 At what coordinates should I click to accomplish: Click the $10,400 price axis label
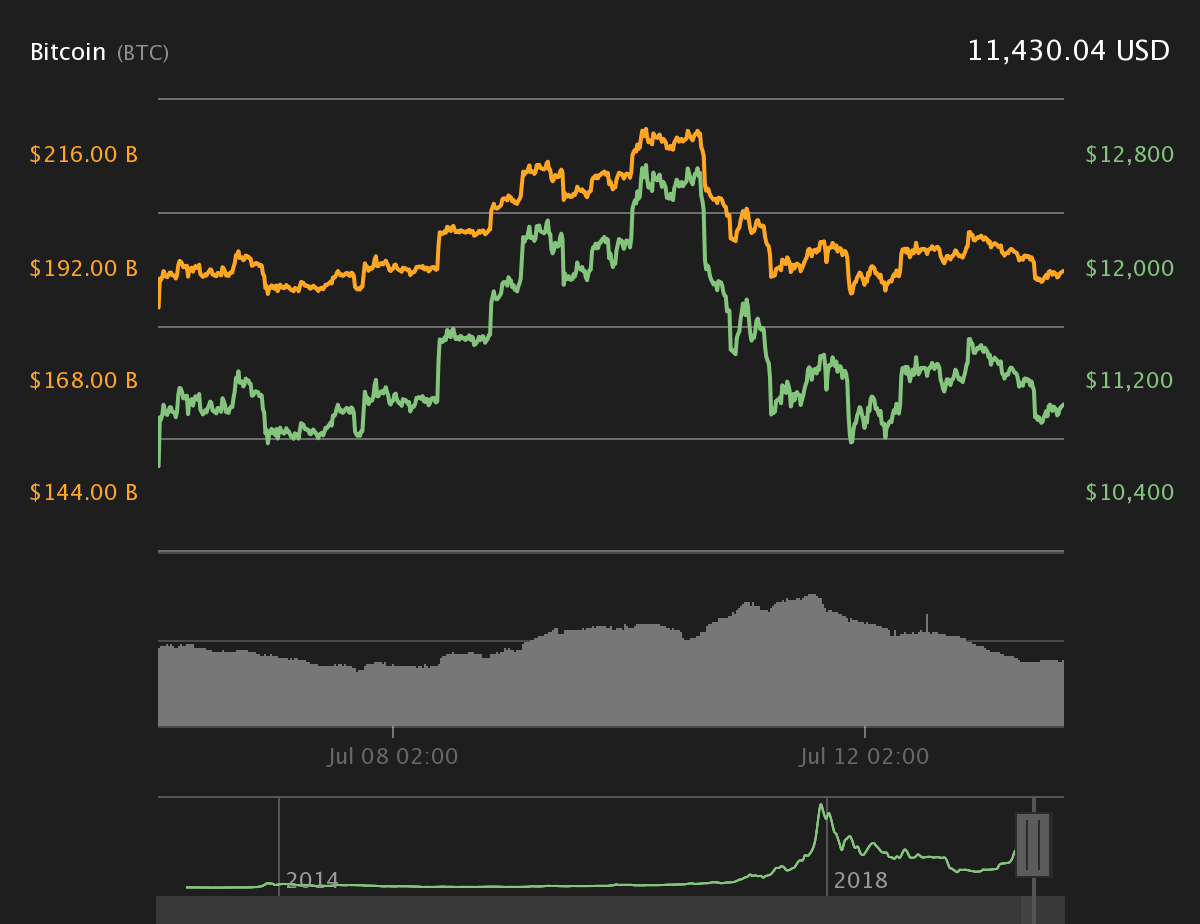click(1129, 492)
